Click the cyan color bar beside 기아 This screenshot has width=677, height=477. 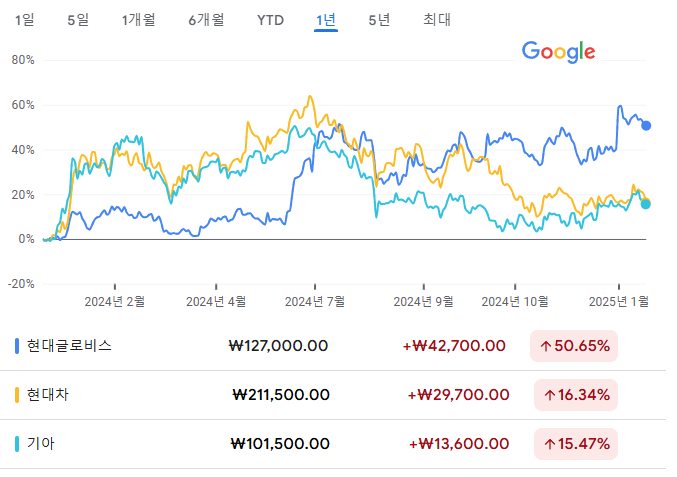(17, 444)
